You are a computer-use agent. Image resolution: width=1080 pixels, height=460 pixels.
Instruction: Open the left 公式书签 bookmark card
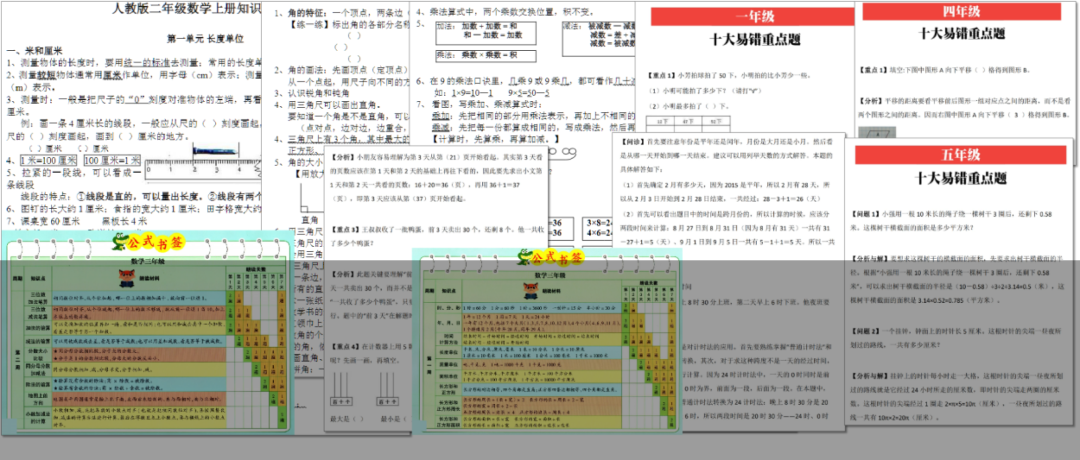pos(146,333)
